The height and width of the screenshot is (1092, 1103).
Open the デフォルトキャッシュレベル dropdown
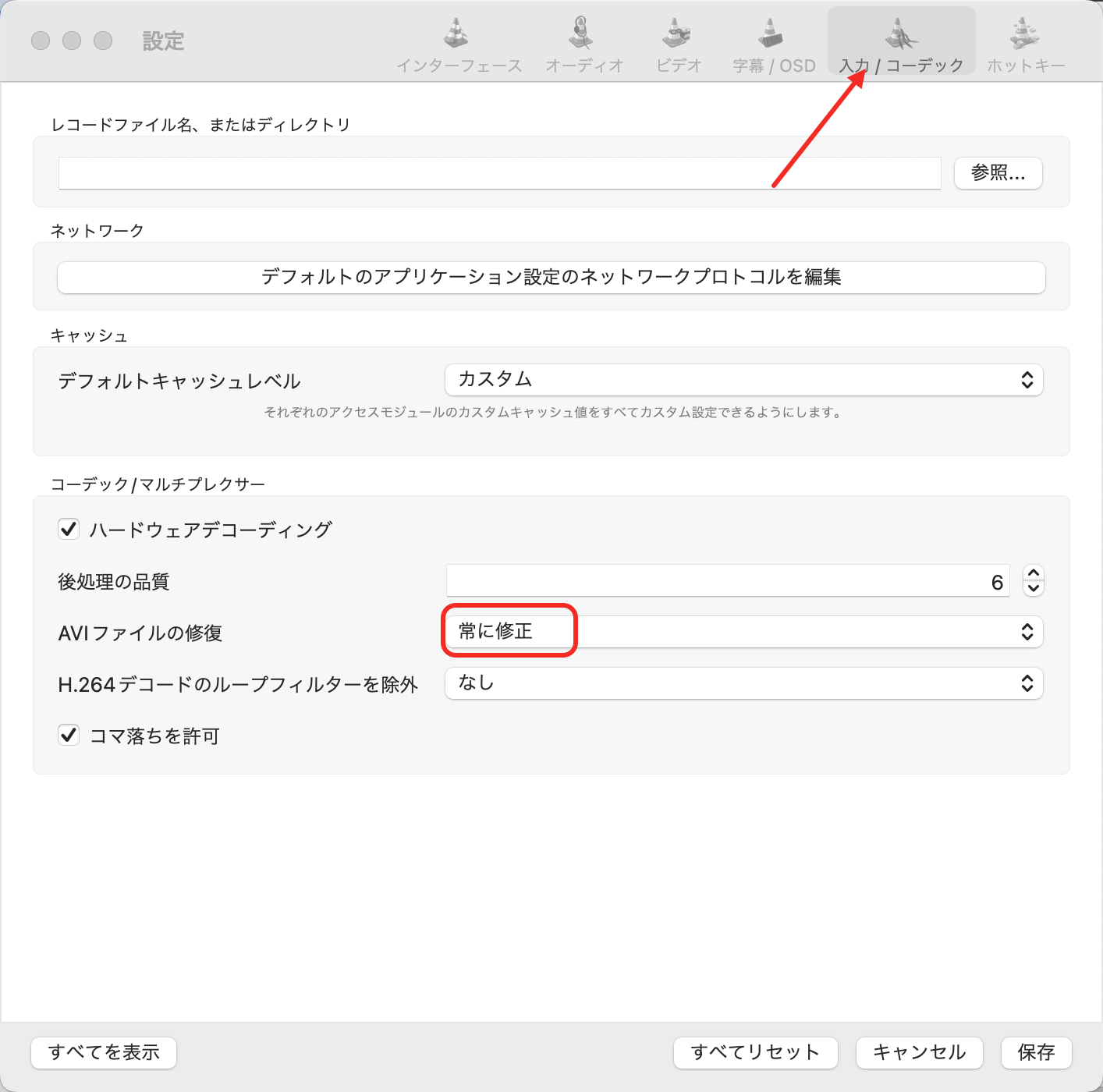click(x=743, y=380)
